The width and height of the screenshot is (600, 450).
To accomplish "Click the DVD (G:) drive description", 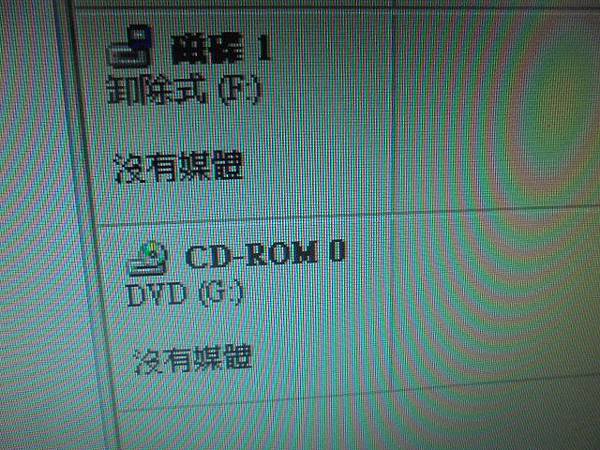I will pyautogui.click(x=185, y=294).
